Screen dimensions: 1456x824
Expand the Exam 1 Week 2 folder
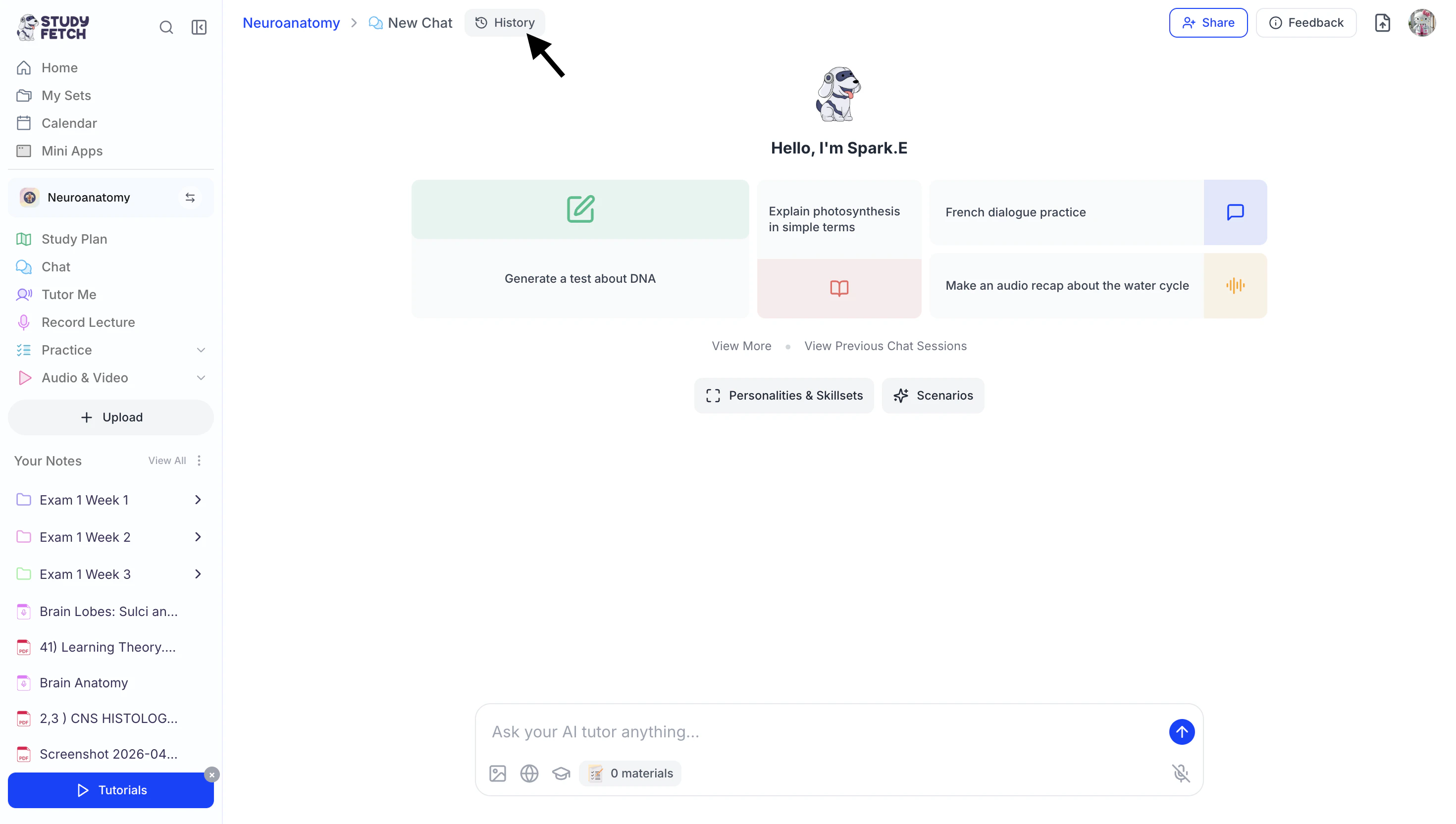point(198,536)
